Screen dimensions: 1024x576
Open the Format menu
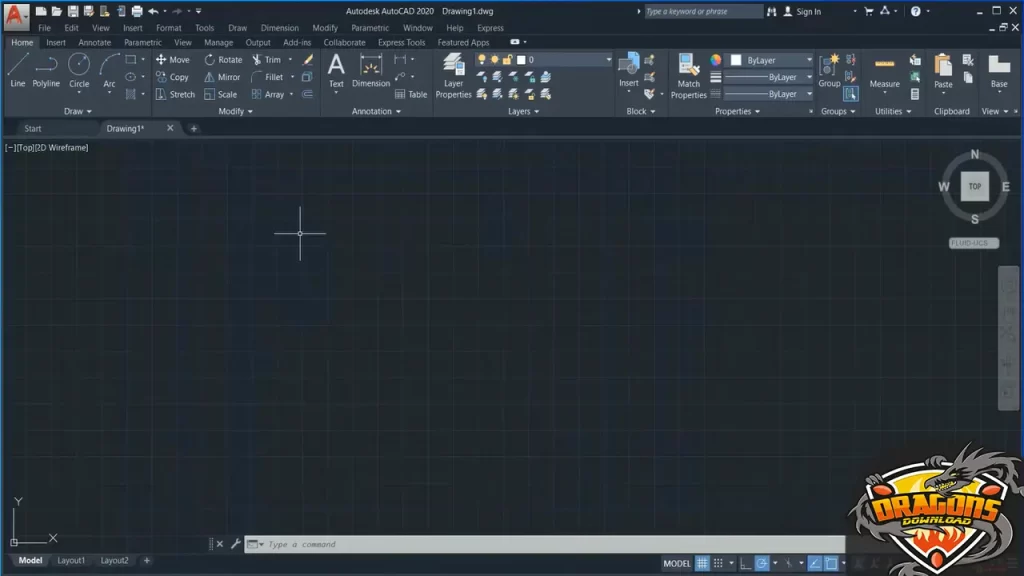tap(169, 28)
